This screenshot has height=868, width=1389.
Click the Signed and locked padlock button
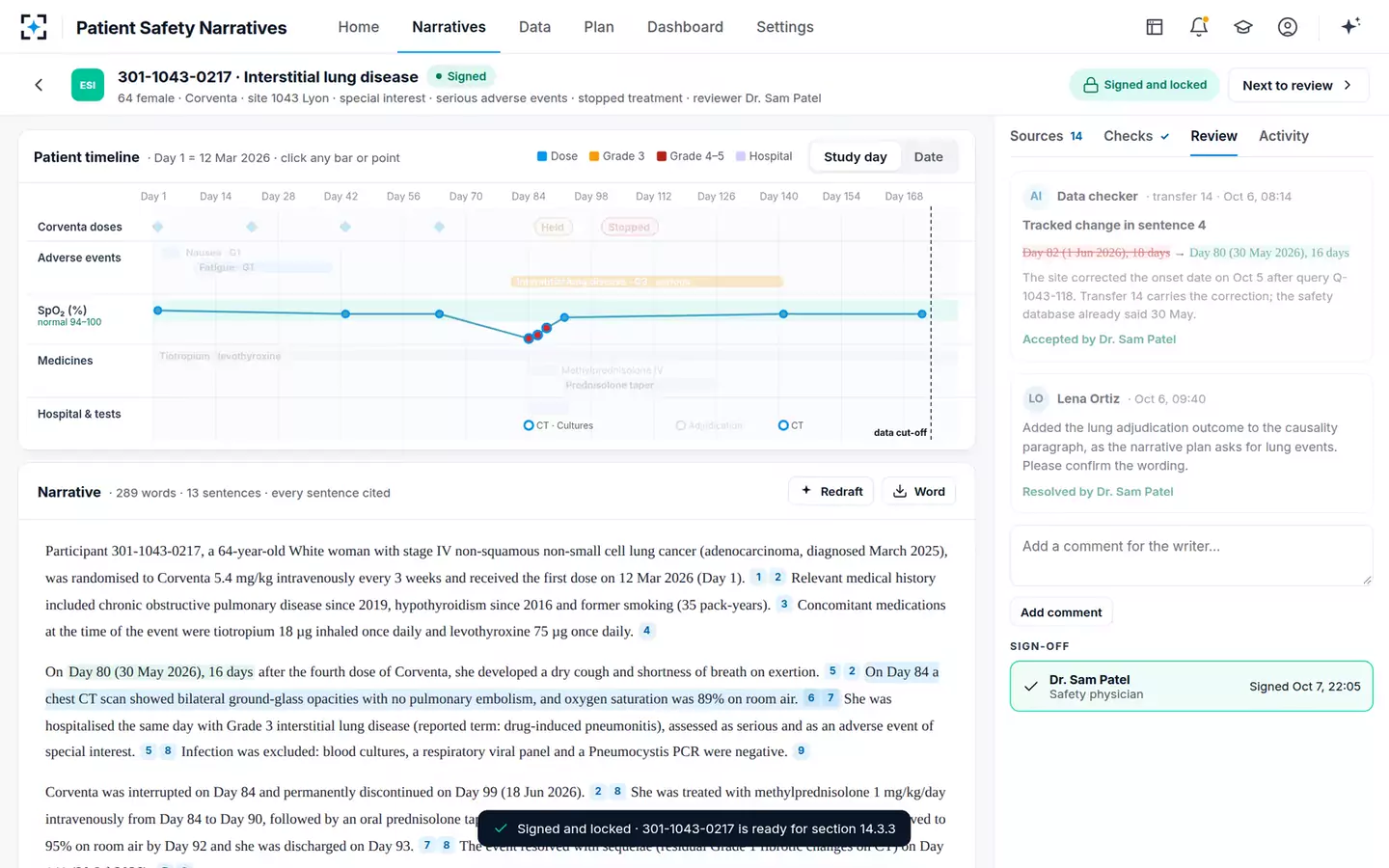[x=1144, y=85]
